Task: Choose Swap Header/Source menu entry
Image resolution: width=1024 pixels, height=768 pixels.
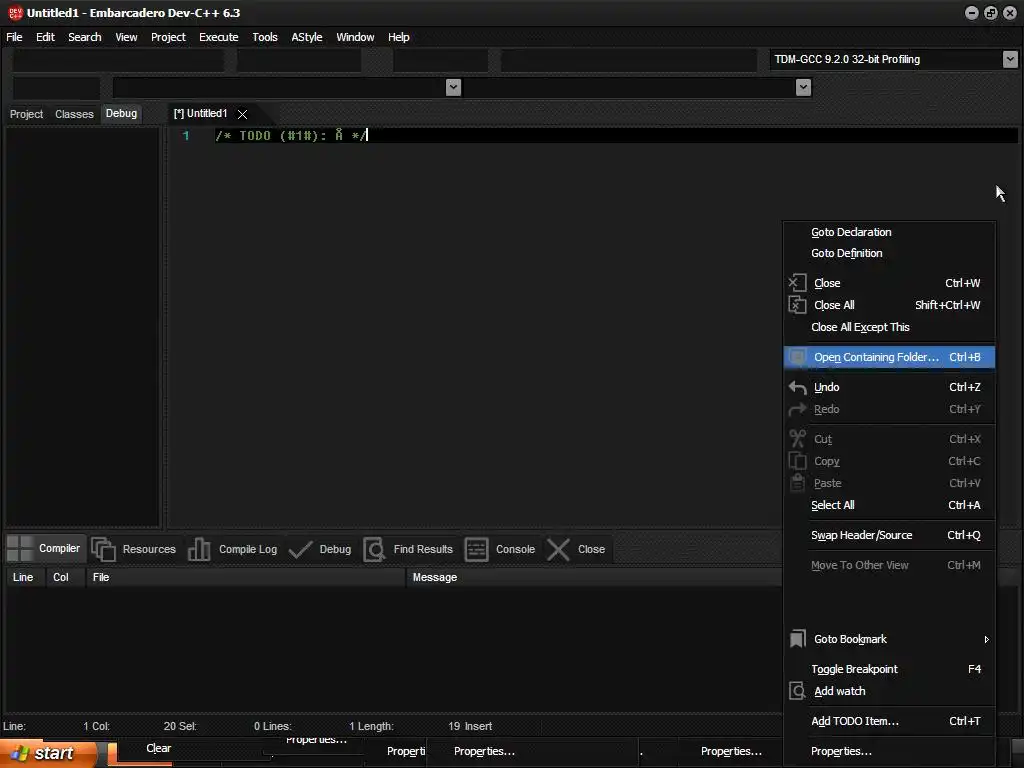Action: [x=889, y=536]
